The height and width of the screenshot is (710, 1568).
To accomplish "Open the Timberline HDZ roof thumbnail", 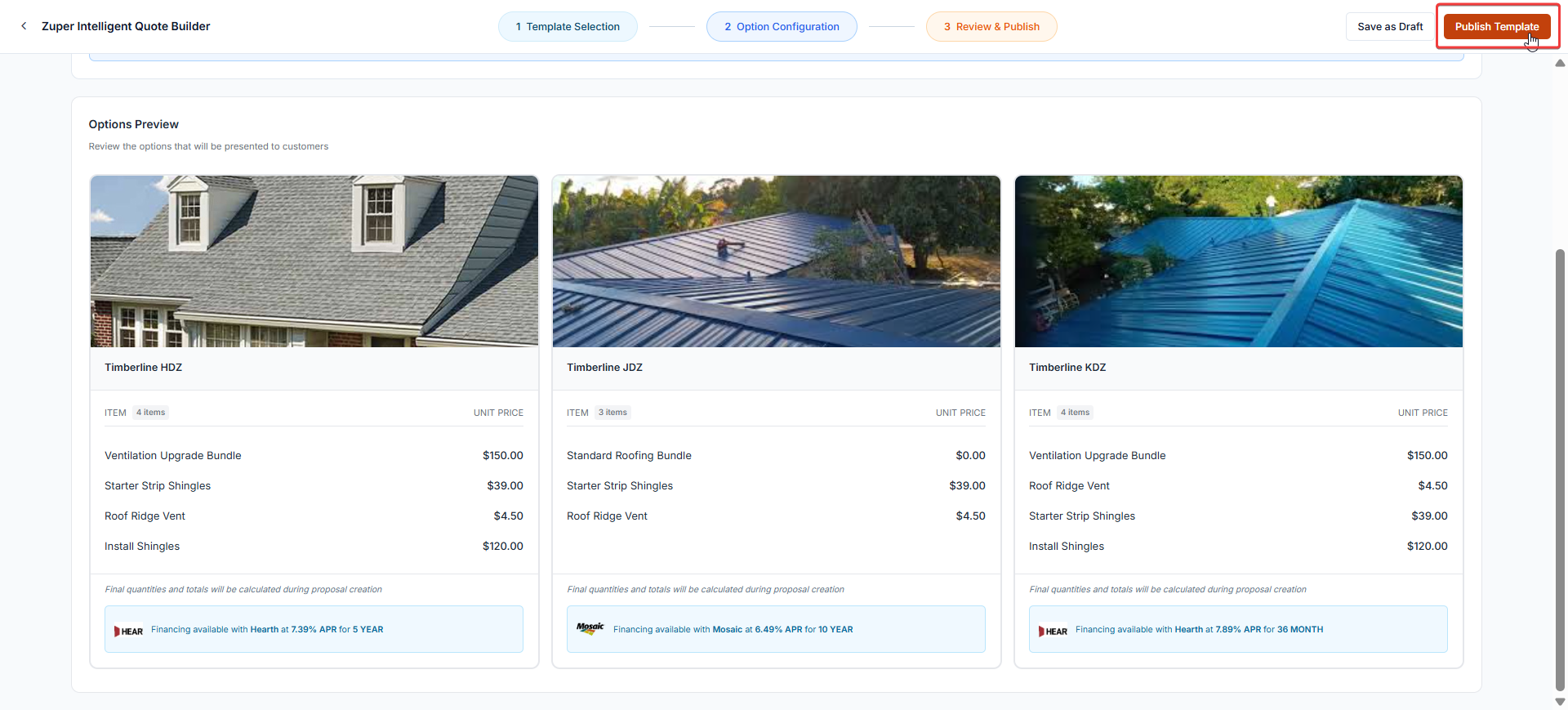I will 314,261.
